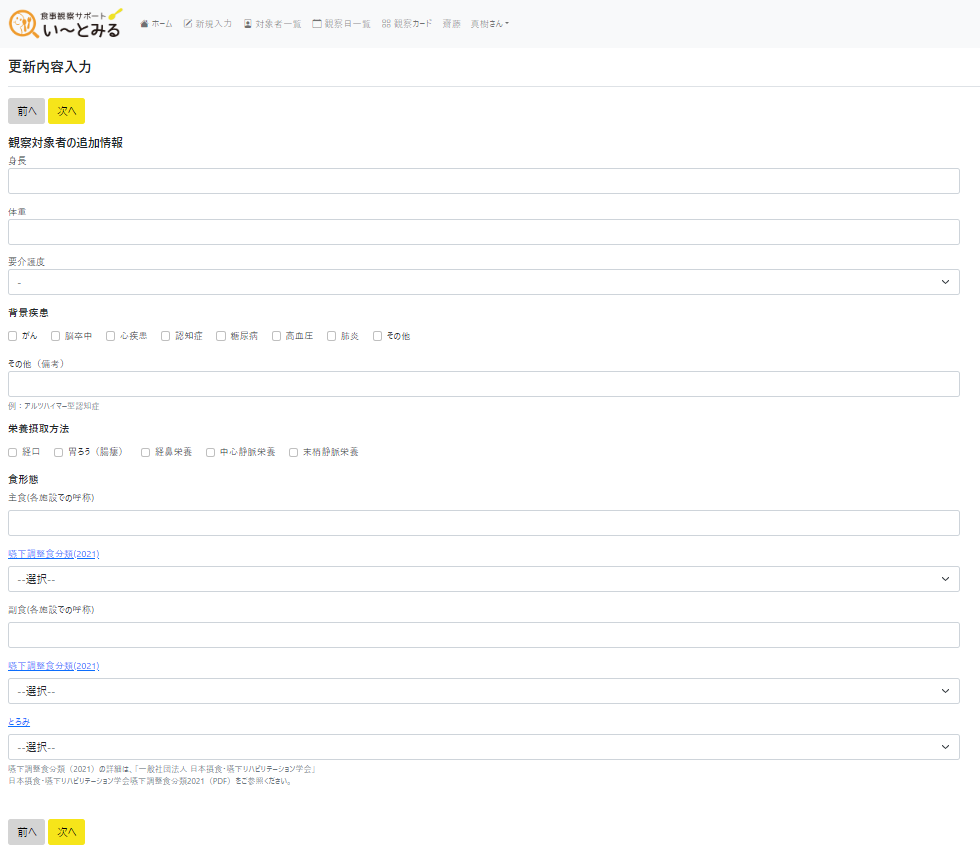The height and width of the screenshot is (855, 980).
Task: Open the 副食 嚥下調整食分類 dropdown
Action: pos(484,691)
